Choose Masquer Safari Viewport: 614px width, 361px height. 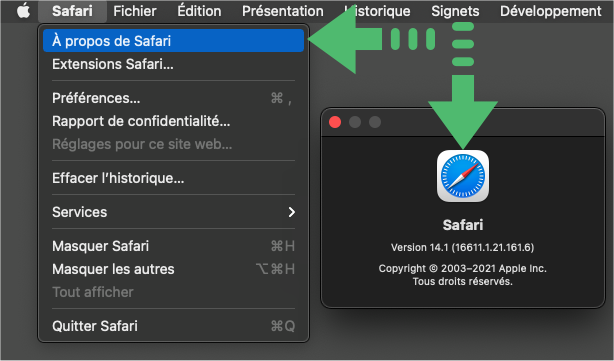coord(173,246)
